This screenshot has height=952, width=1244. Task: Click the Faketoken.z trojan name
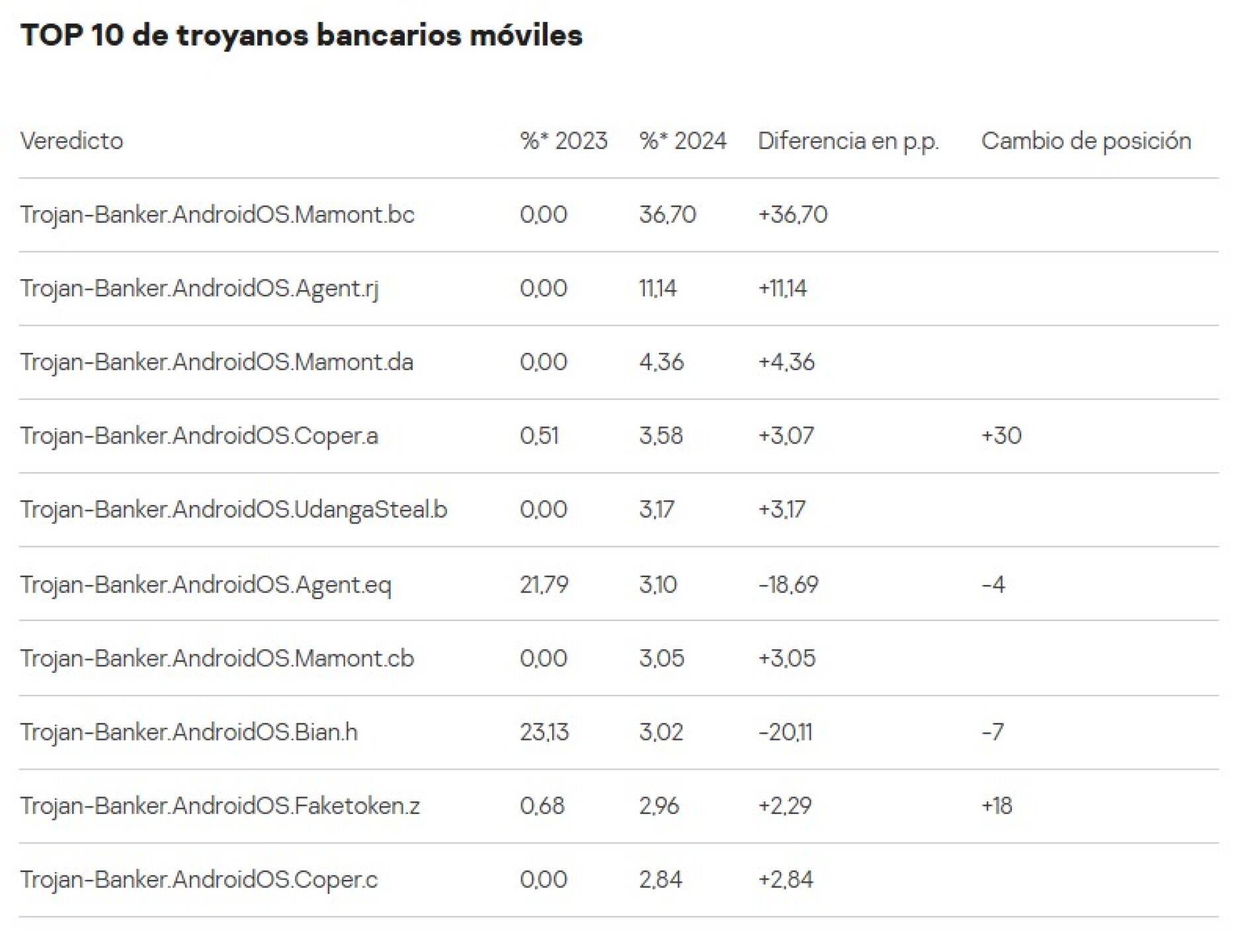[220, 806]
